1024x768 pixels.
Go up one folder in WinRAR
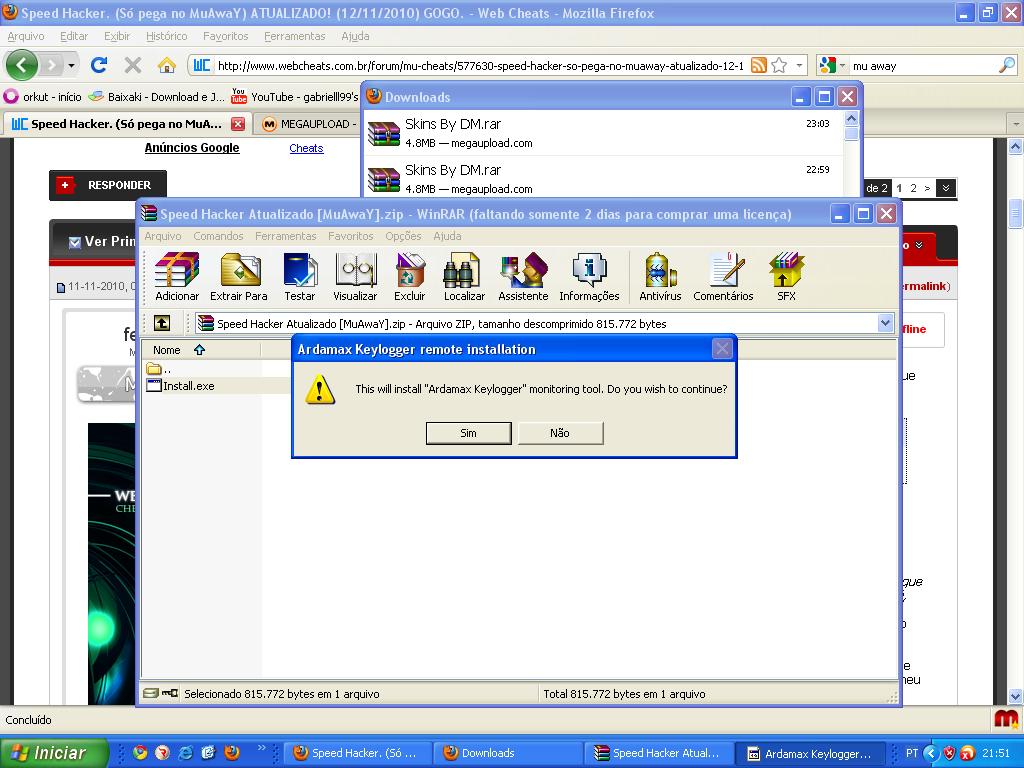coord(162,323)
